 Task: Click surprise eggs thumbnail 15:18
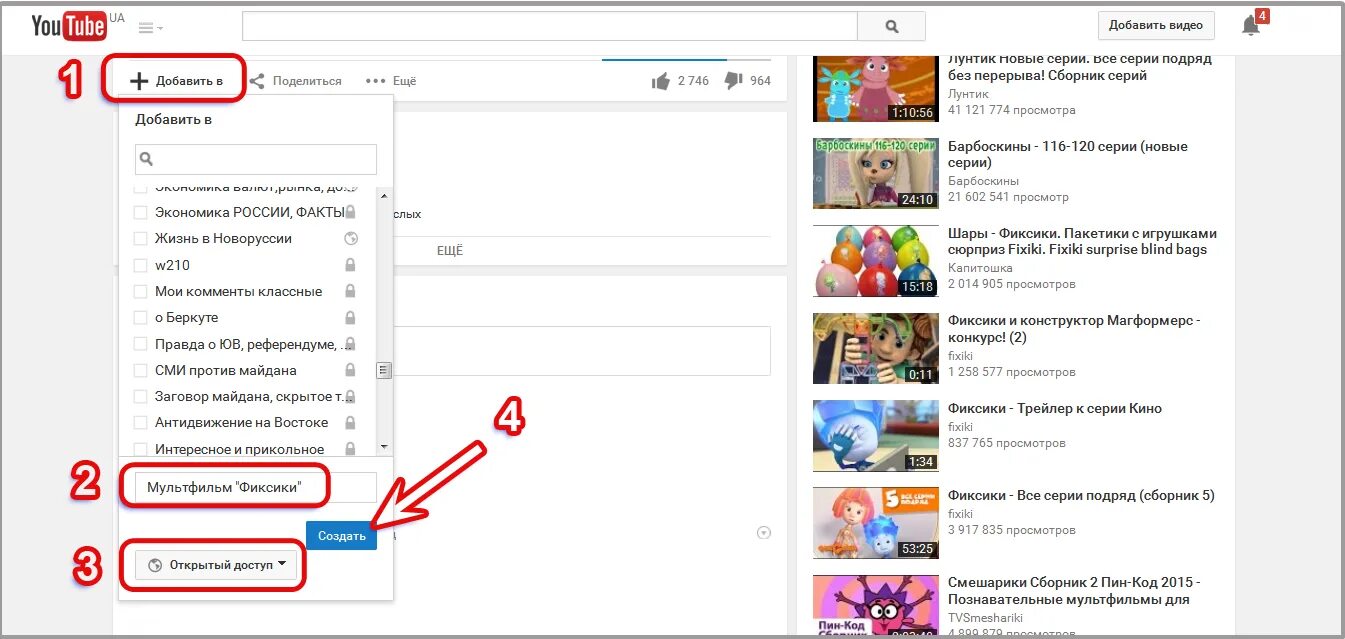[x=876, y=260]
